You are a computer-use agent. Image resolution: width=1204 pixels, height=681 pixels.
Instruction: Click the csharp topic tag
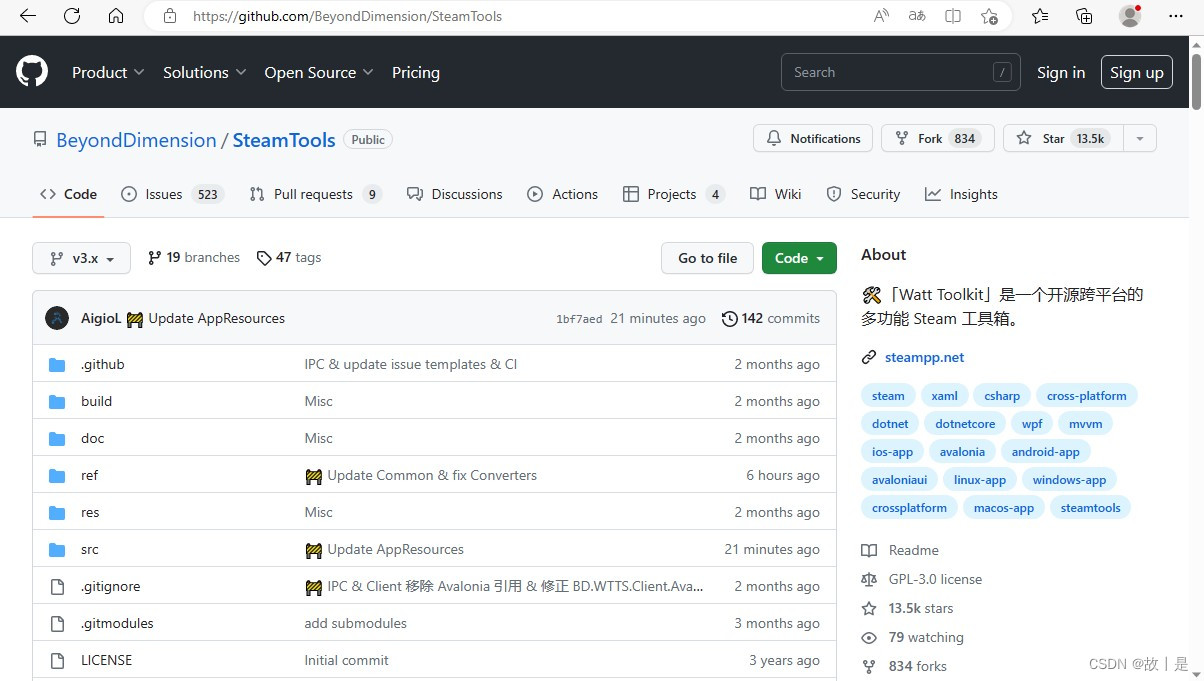(x=1002, y=396)
